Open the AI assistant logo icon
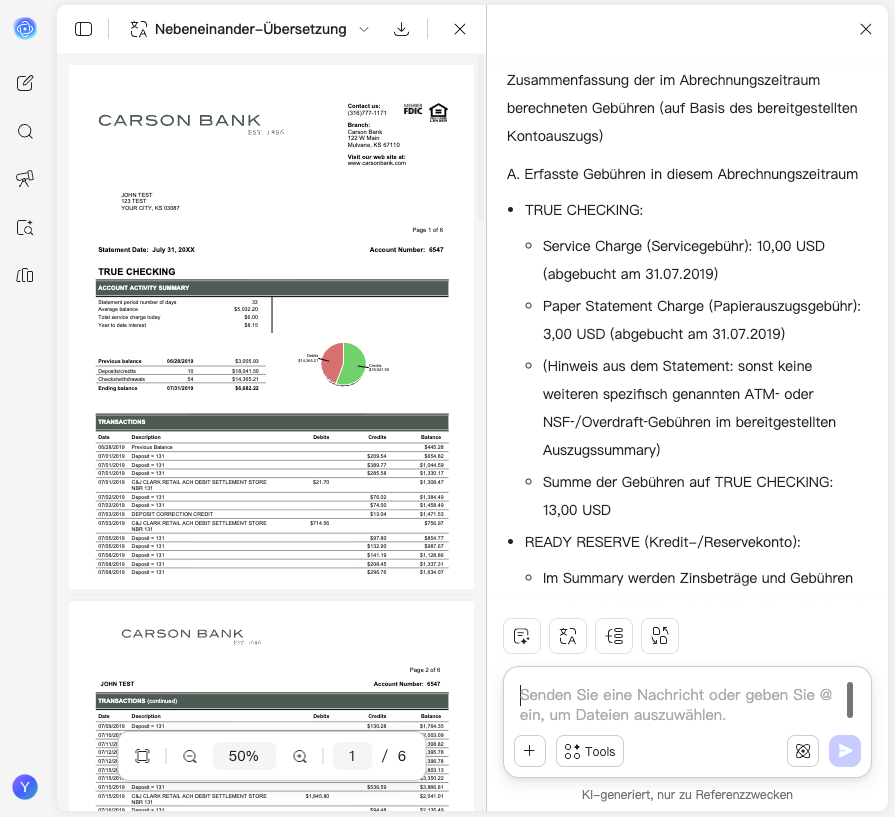 (25, 28)
